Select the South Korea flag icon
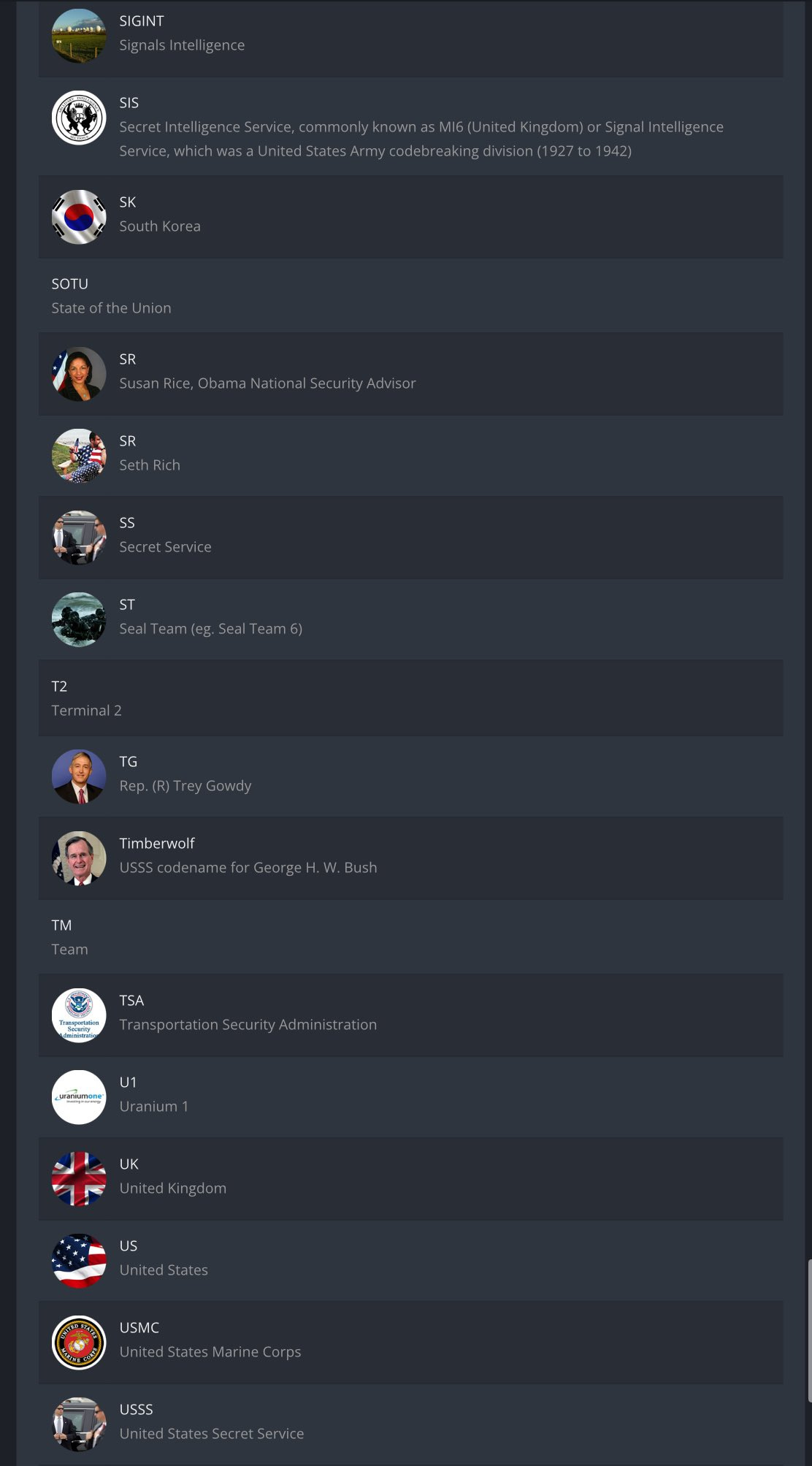Image resolution: width=812 pixels, height=1466 pixels. coord(79,217)
